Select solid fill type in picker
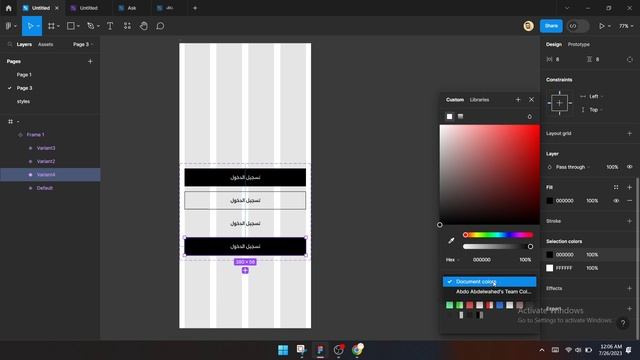This screenshot has height=360, width=640. (449, 117)
